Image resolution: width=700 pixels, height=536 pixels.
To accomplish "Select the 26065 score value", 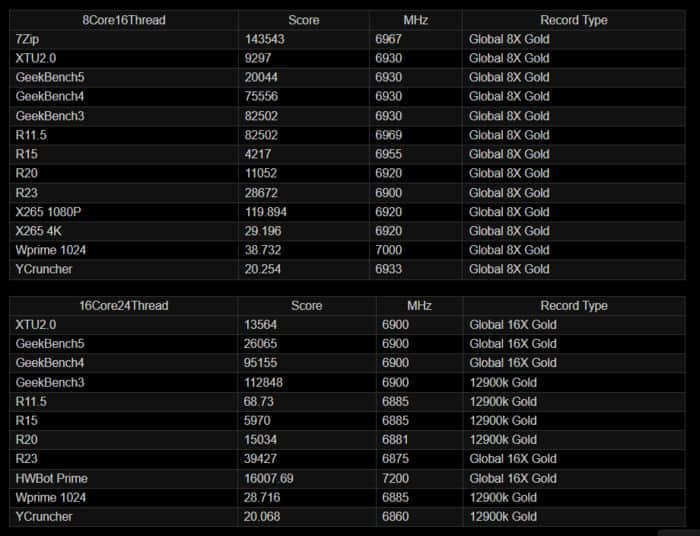I will click(x=260, y=344).
